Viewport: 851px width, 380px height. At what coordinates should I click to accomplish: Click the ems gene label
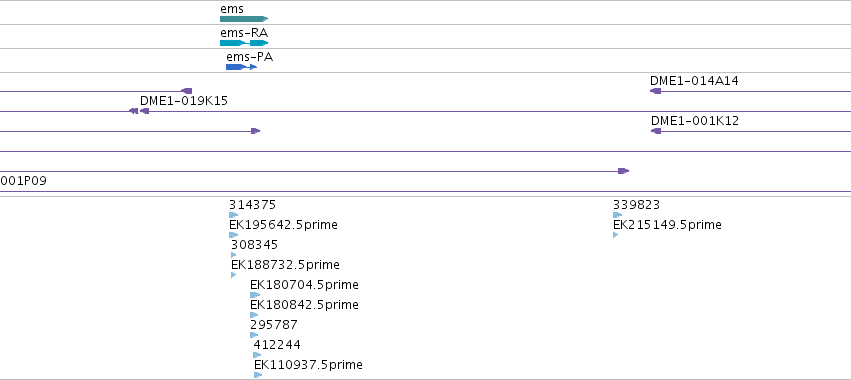[232, 9]
